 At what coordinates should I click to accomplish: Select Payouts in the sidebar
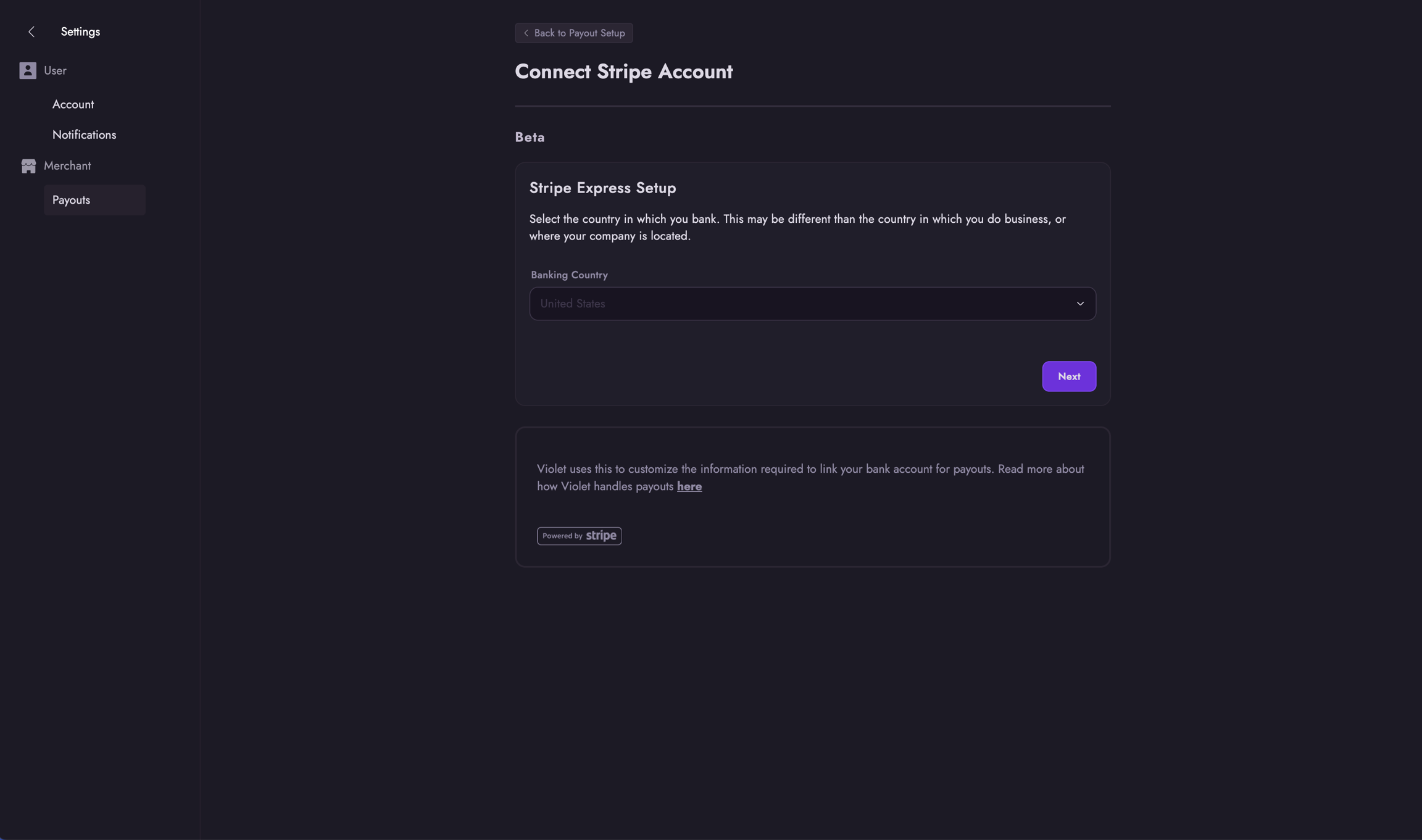(71, 200)
